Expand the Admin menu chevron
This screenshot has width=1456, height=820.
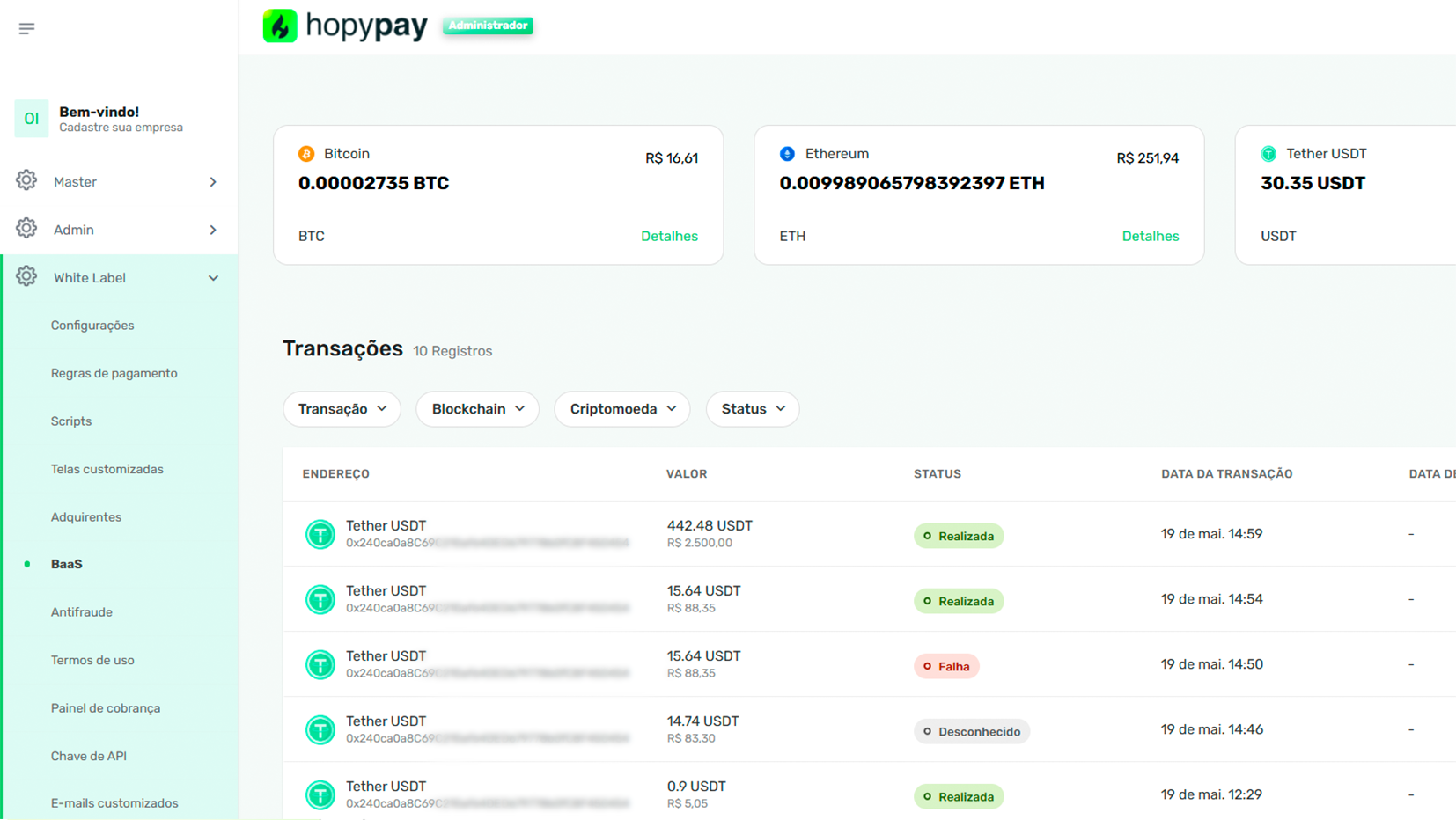213,230
